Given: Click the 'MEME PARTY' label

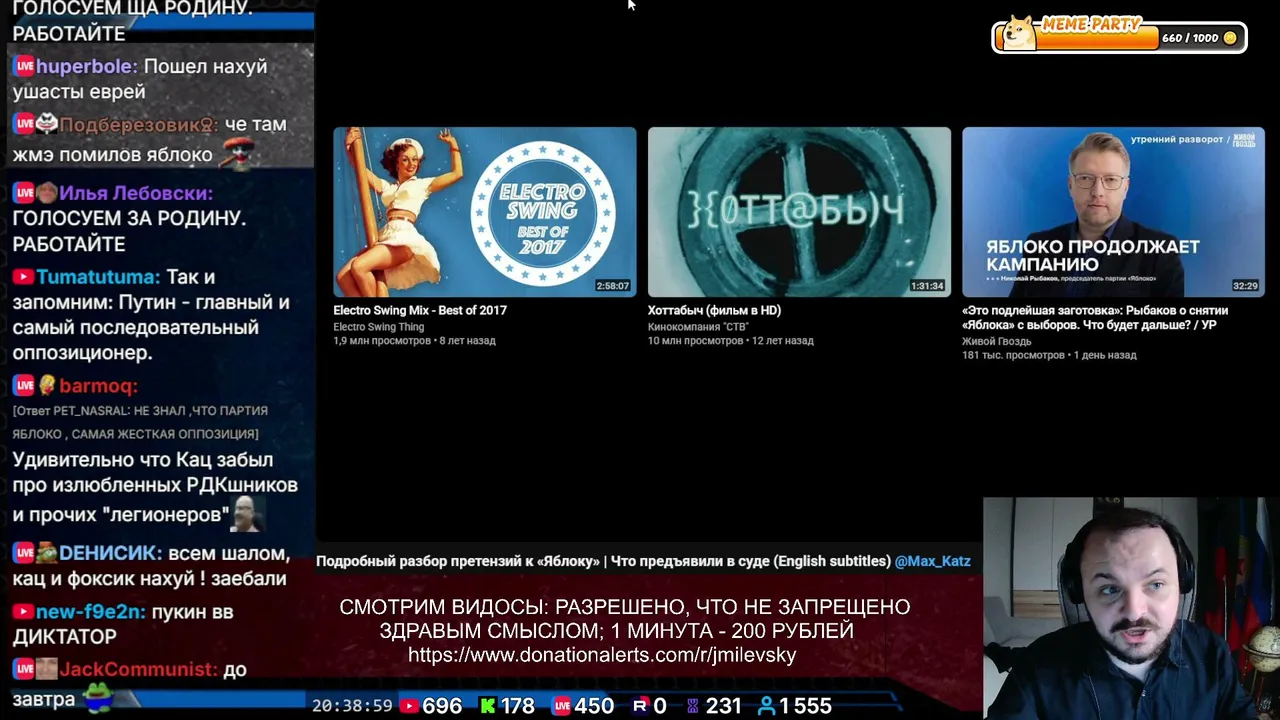Looking at the screenshot, I should pos(1092,24).
